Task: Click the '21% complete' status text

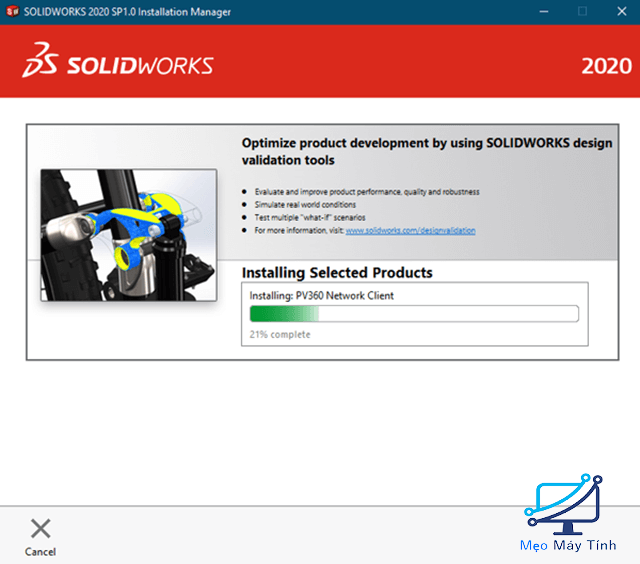Action: (280, 335)
